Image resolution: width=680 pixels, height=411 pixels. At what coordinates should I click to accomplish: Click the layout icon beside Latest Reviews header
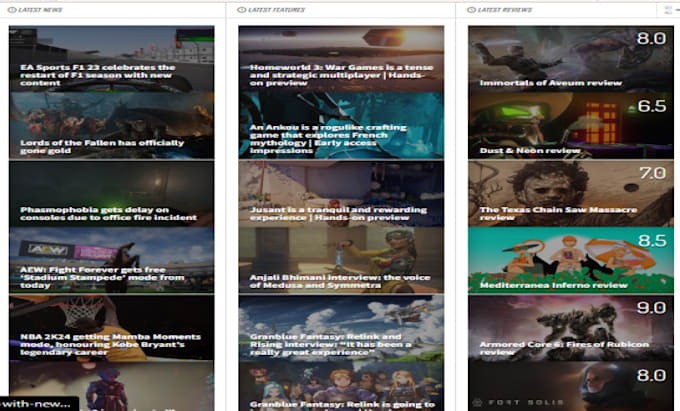pos(668,10)
